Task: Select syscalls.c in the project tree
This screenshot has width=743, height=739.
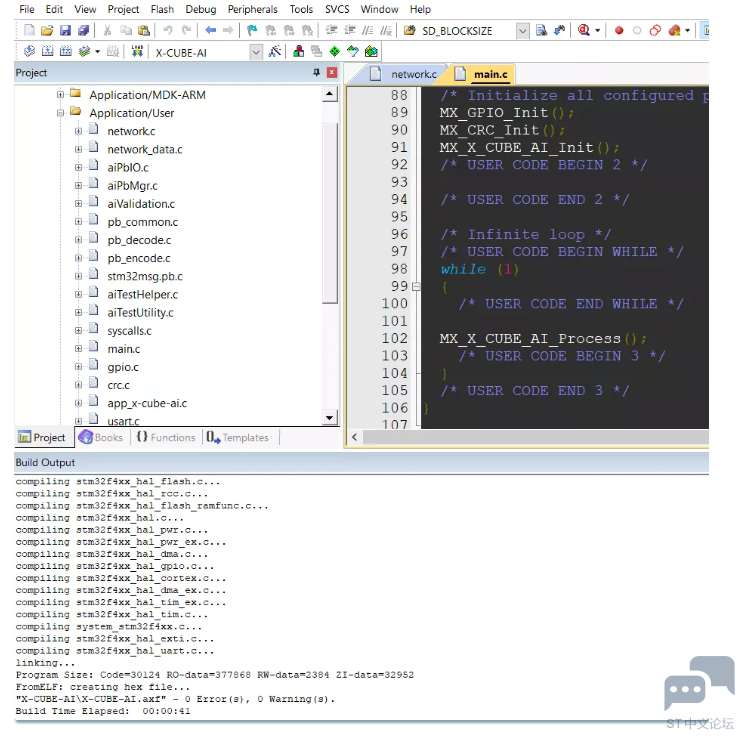Action: 129,331
